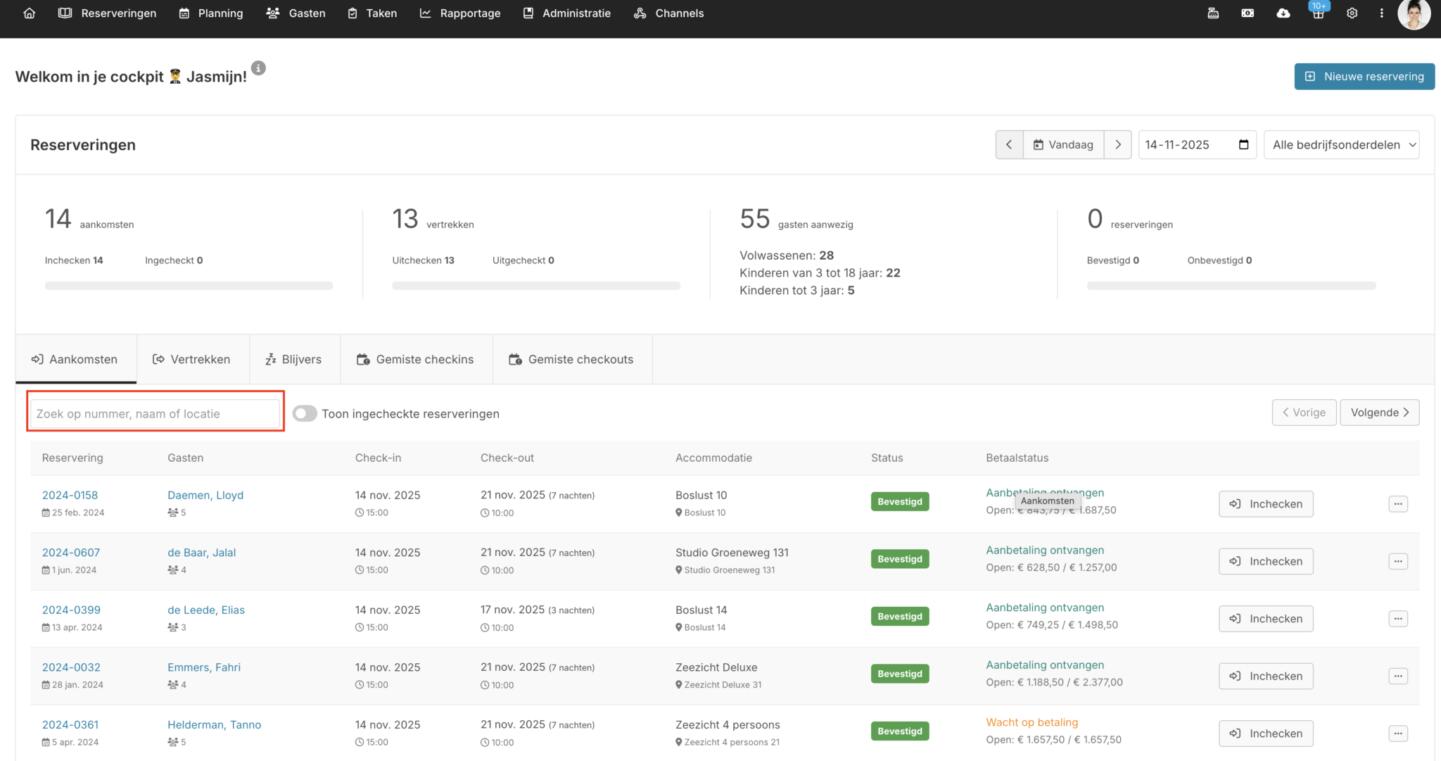Open the gift icon with 10+ badge
The image size is (1441, 761).
[1318, 14]
